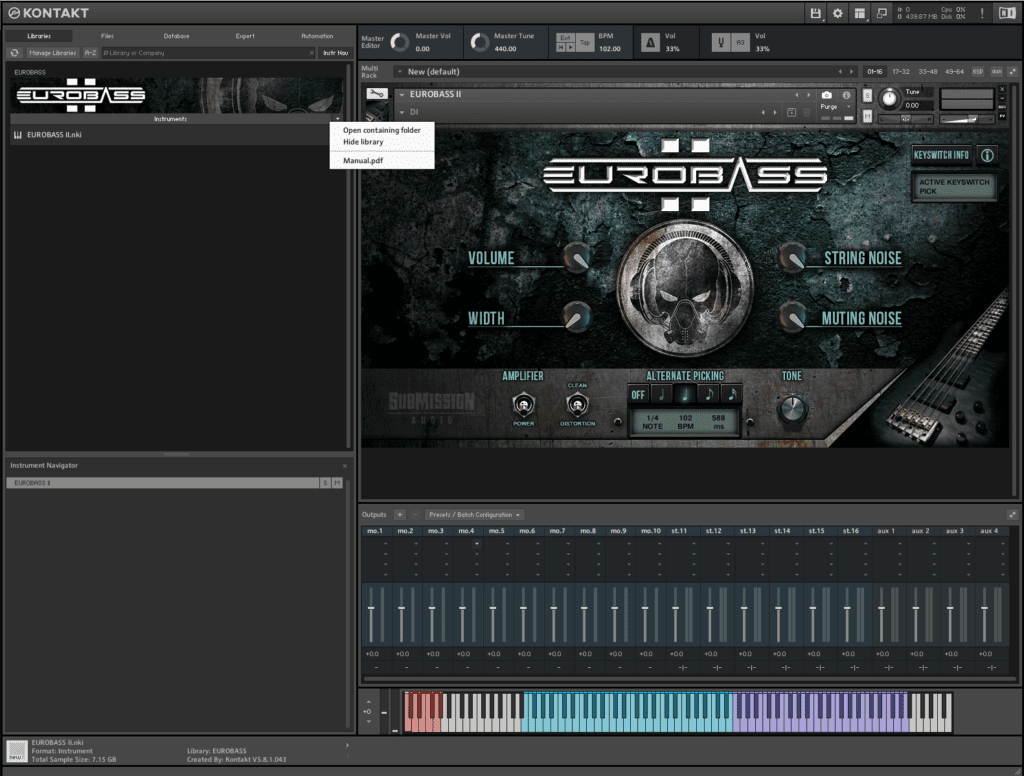Click the panic exclamation icon in the header

pos(982,13)
